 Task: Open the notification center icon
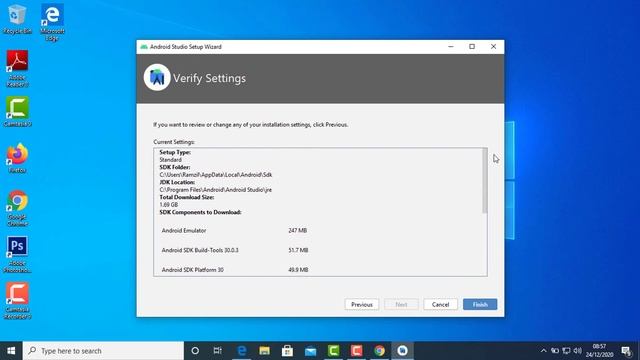(626, 351)
